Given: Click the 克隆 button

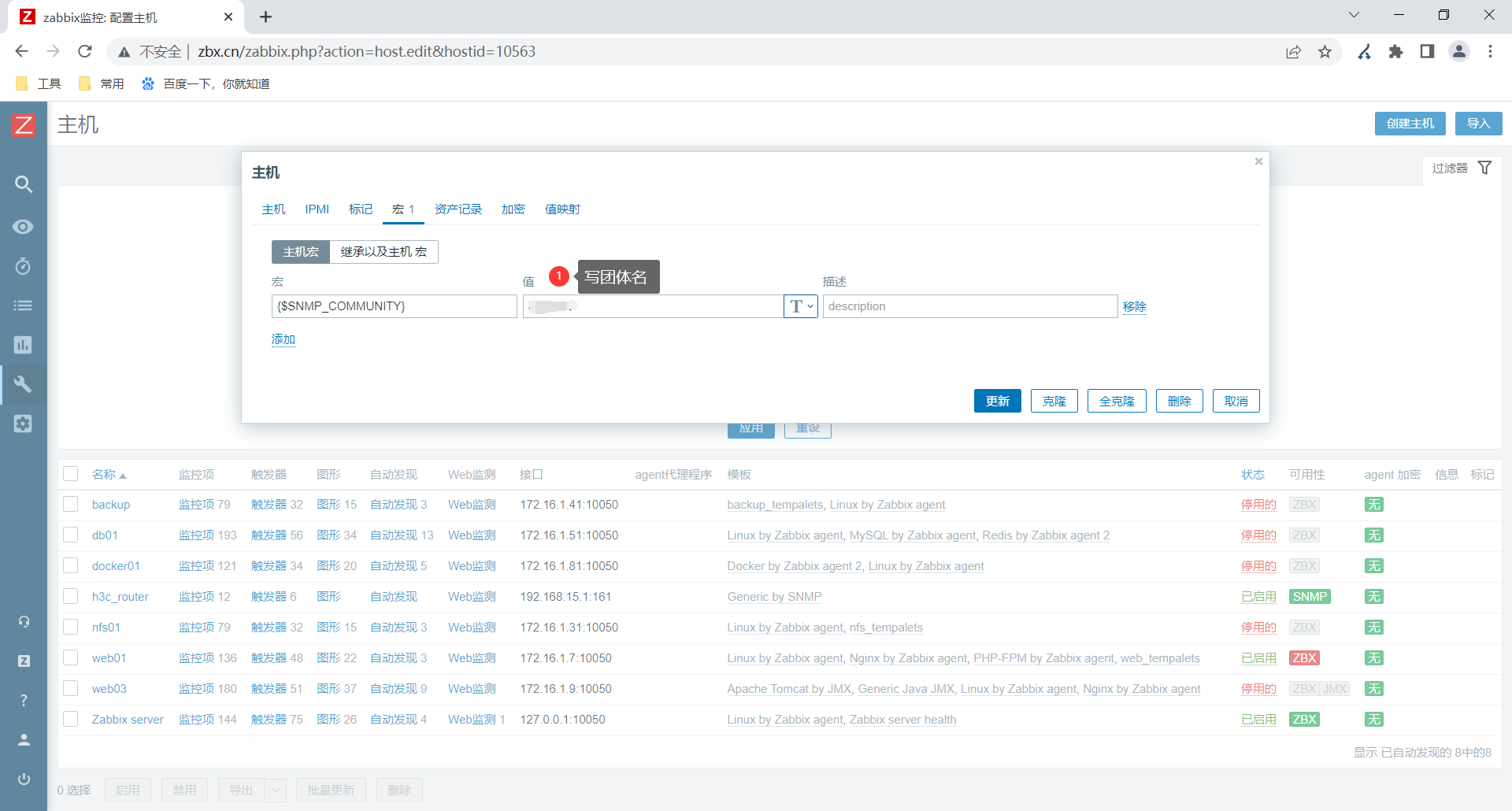Looking at the screenshot, I should [x=1054, y=401].
